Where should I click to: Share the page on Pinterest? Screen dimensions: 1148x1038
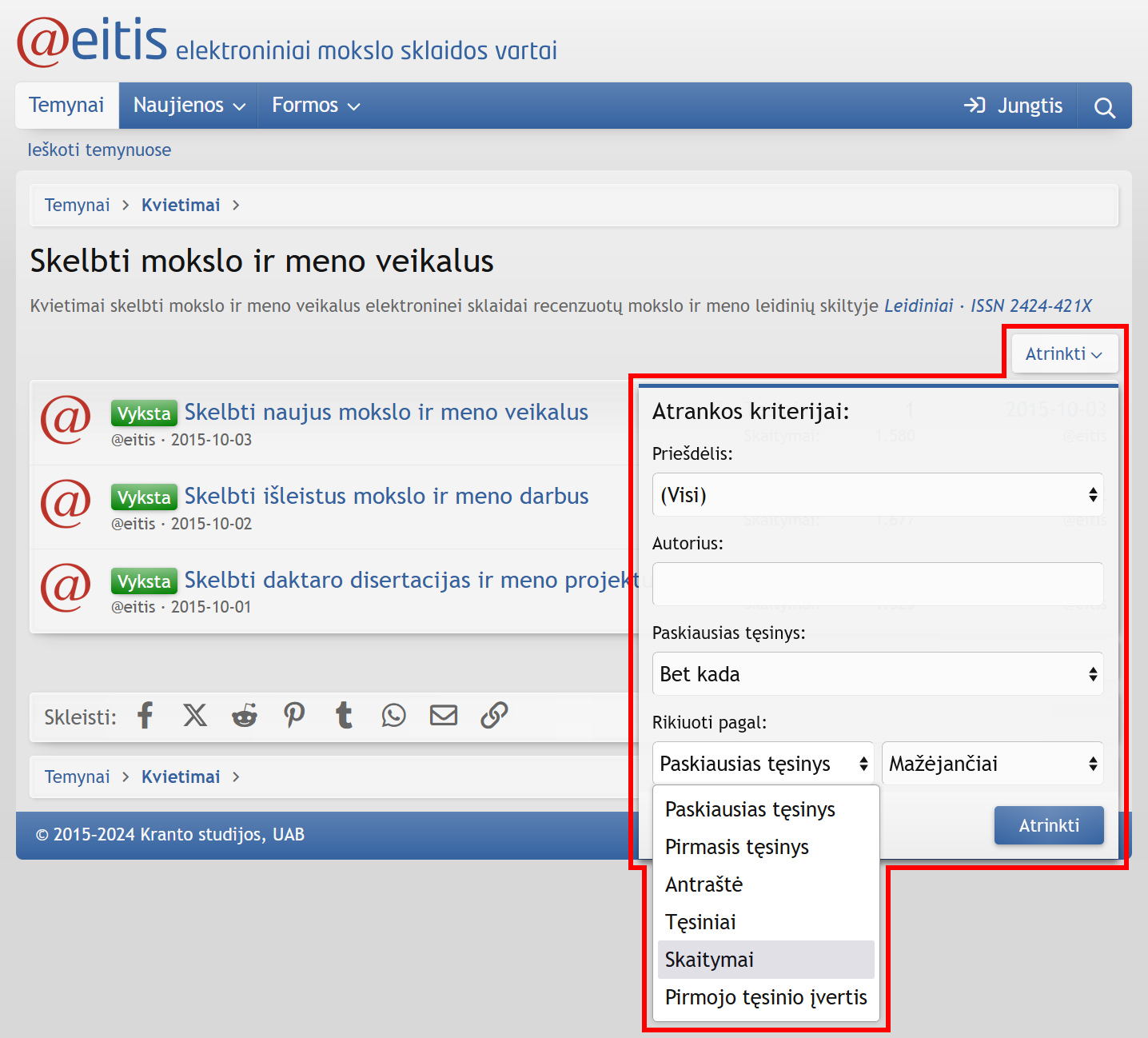click(x=294, y=716)
